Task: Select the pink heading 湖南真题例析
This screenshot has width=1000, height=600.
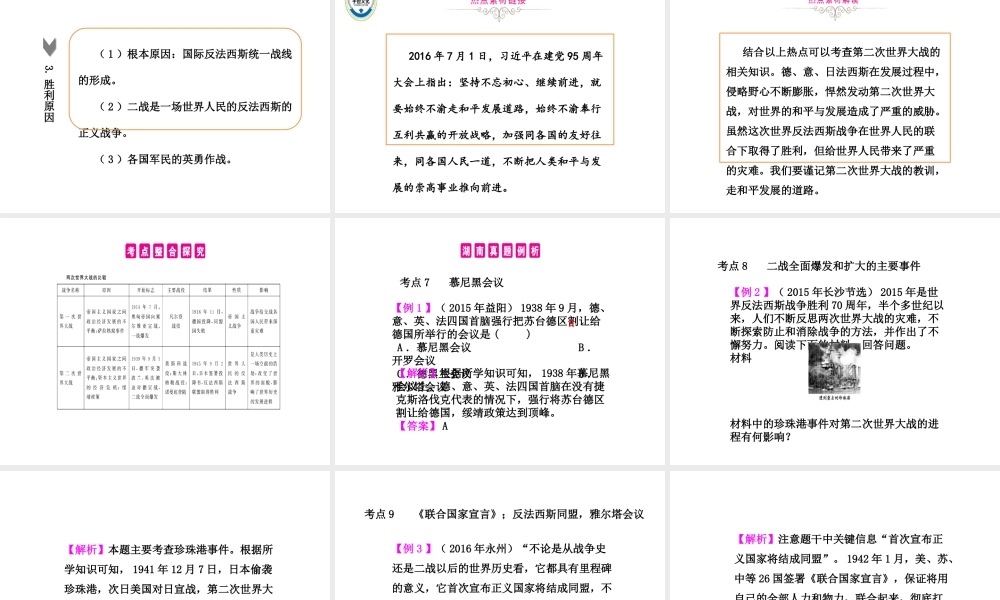Action: (x=500, y=251)
